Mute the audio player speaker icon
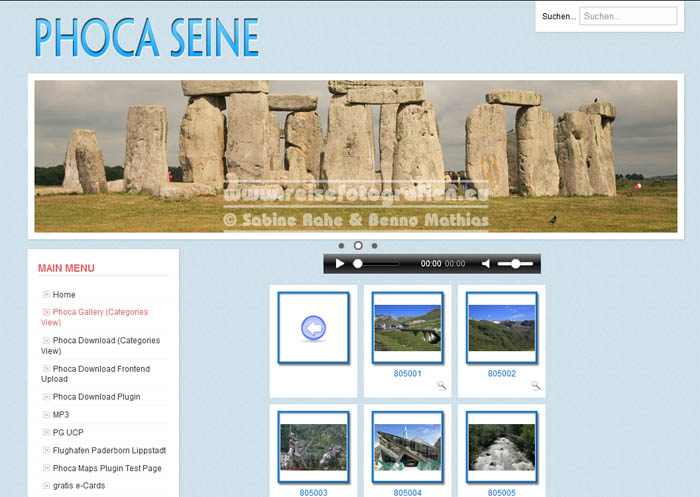The image size is (700, 497). tap(486, 264)
